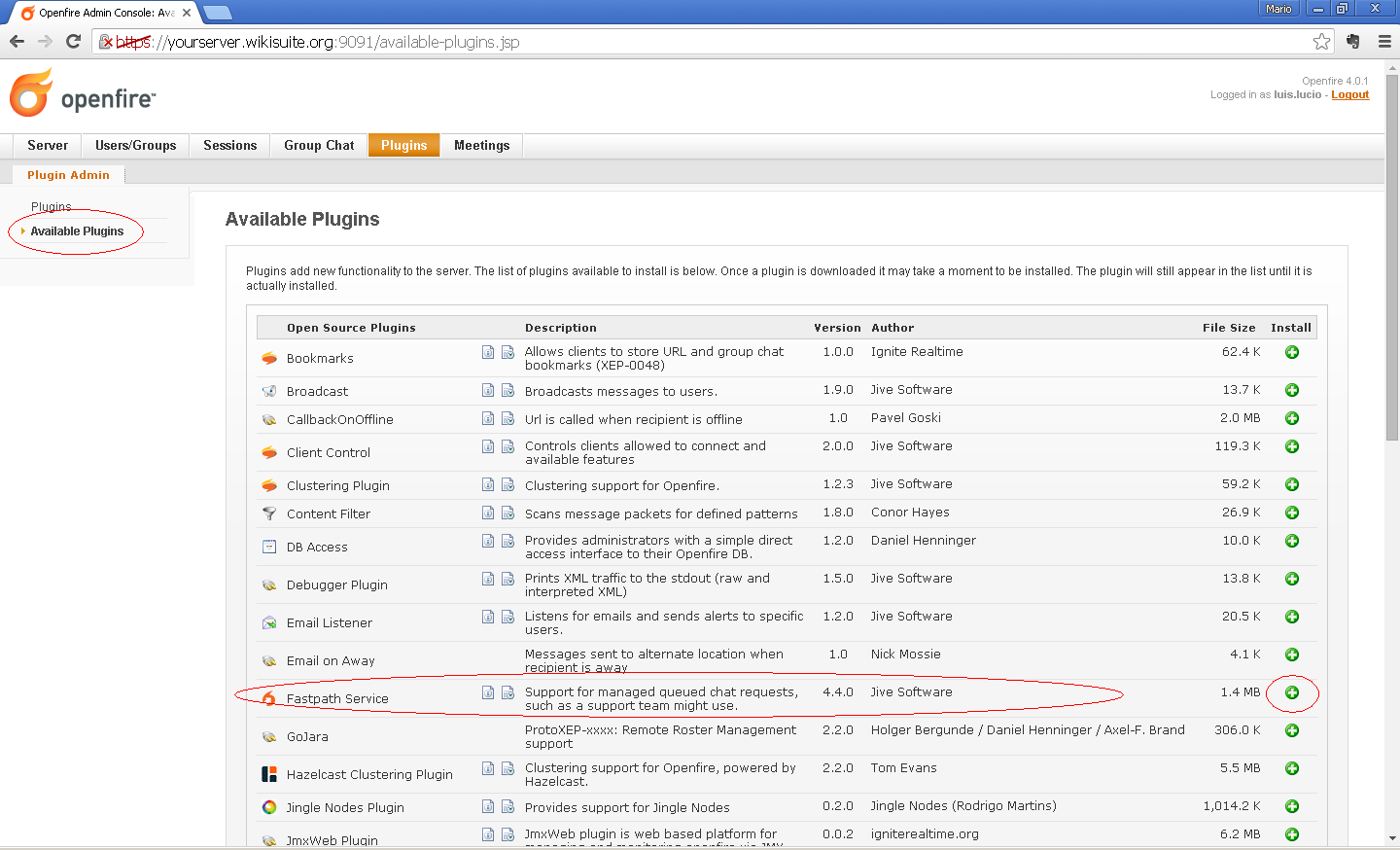Select the Openfire Admin Console browser tab
The height and width of the screenshot is (850, 1400).
pos(106,13)
